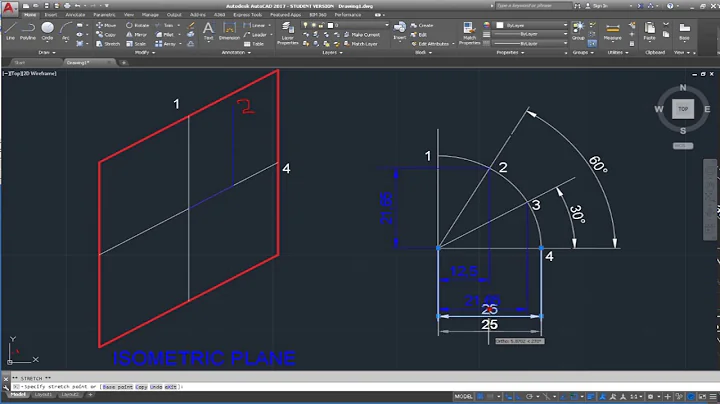This screenshot has width=720, height=404.
Task: Expand the Block panel
Action: pyautogui.click(x=423, y=52)
